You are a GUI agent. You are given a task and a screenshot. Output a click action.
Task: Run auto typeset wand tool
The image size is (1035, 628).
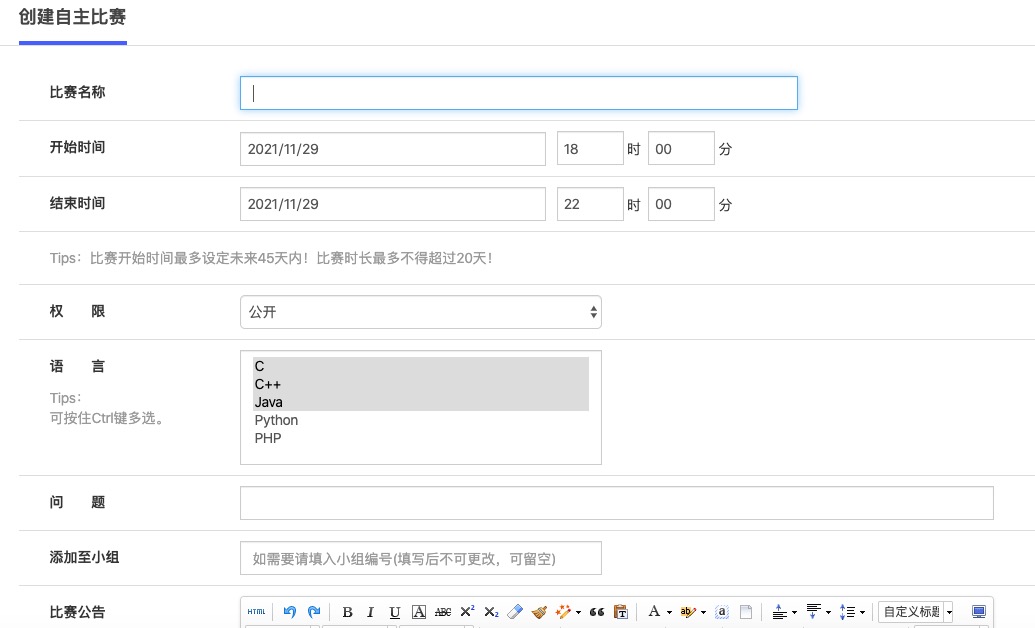click(x=563, y=612)
